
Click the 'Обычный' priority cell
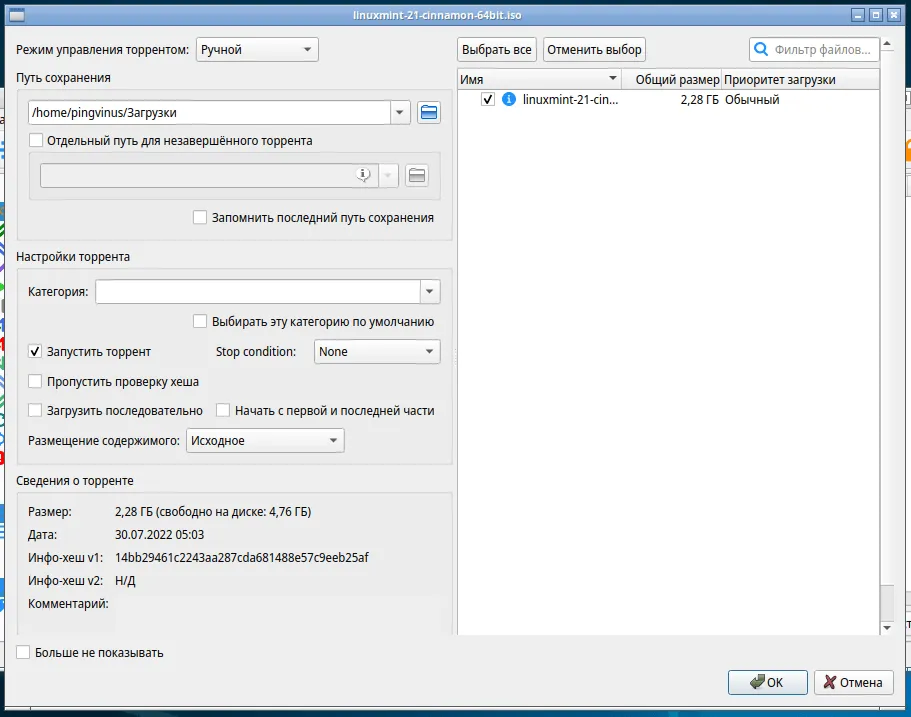point(752,99)
